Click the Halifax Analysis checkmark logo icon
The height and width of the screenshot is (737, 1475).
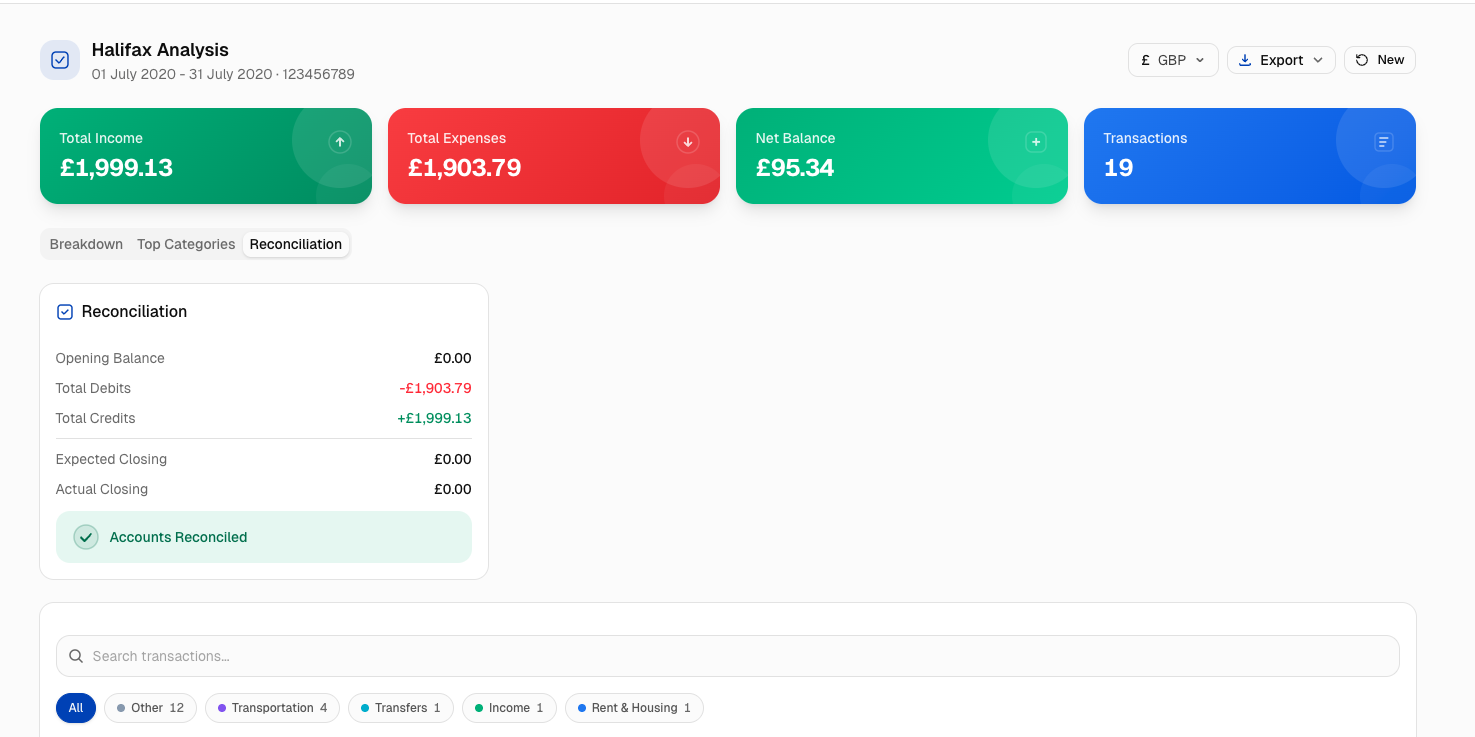[x=60, y=60]
